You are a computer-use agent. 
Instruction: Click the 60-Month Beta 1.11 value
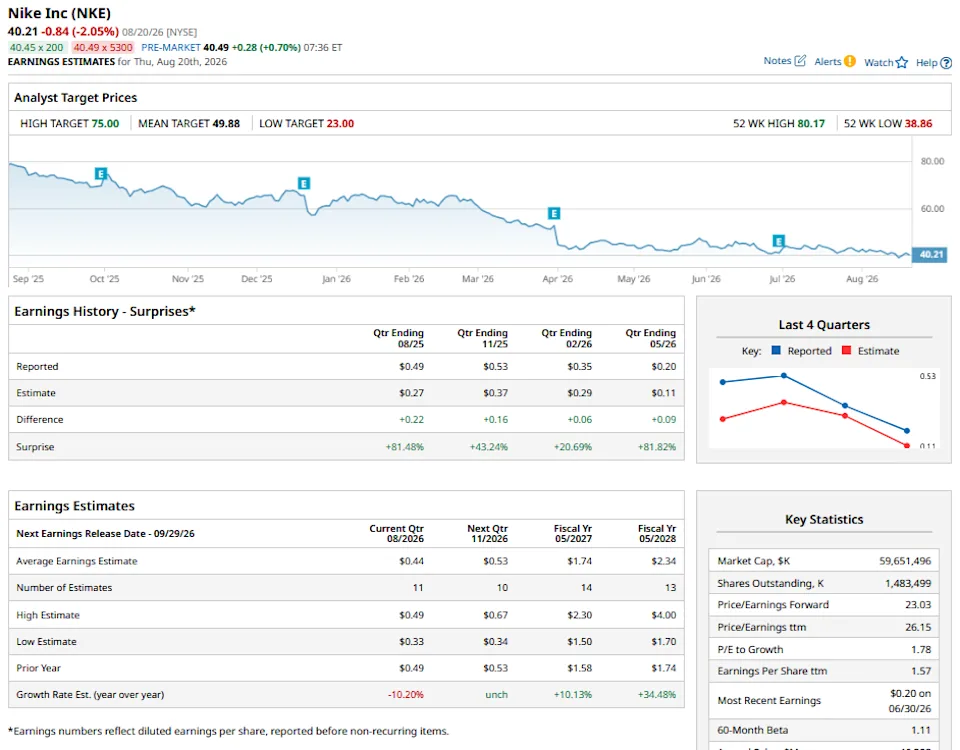point(921,730)
